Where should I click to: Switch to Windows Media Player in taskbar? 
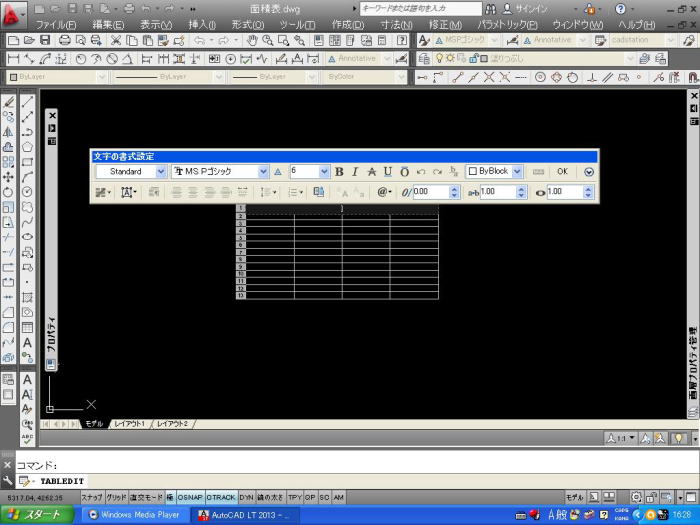coord(134,515)
